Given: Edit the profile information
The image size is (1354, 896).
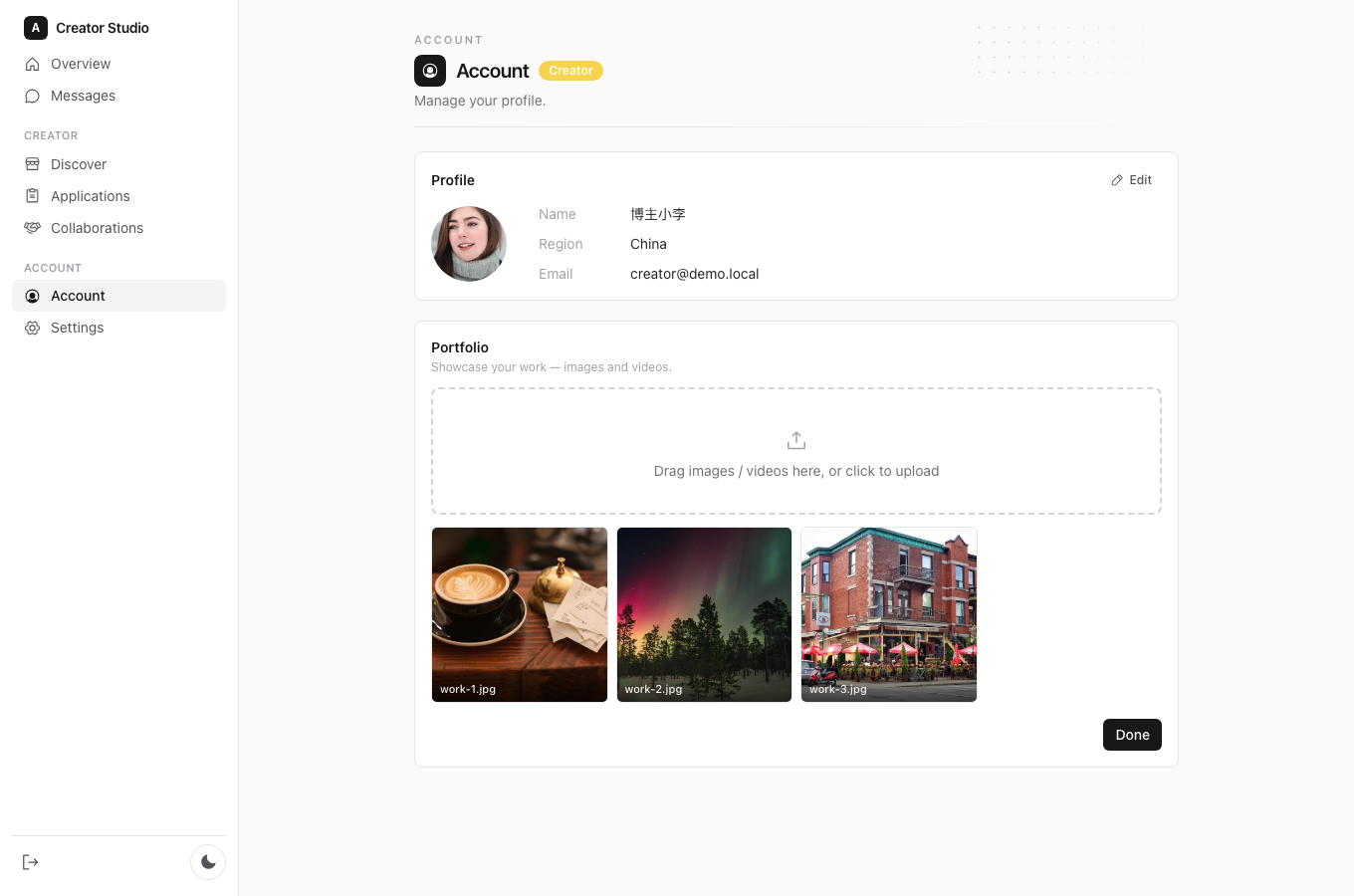Looking at the screenshot, I should click(x=1131, y=180).
